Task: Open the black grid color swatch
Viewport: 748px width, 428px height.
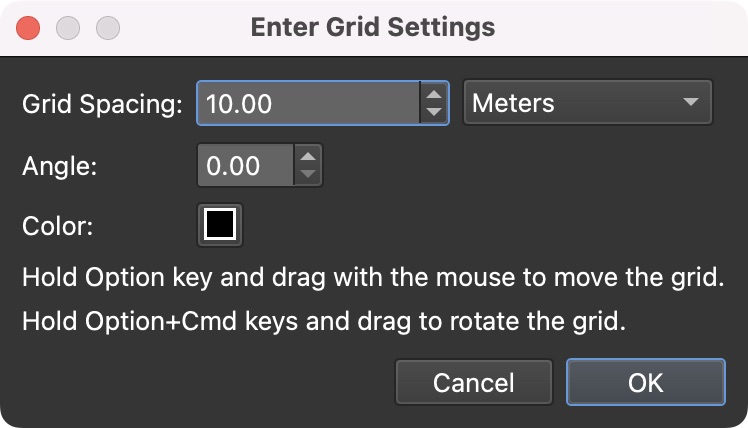Action: coord(220,224)
